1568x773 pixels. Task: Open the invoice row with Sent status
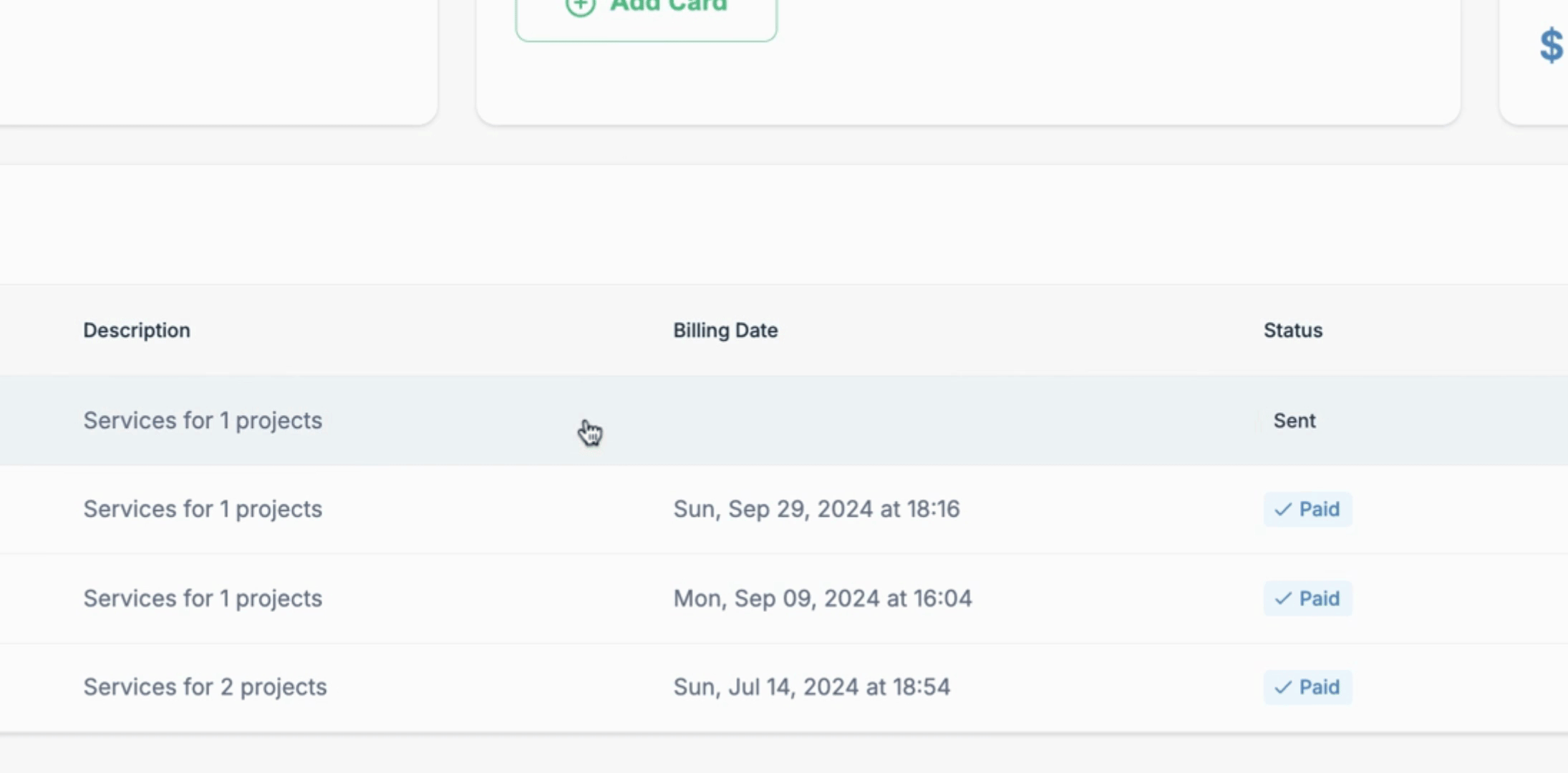coord(784,421)
